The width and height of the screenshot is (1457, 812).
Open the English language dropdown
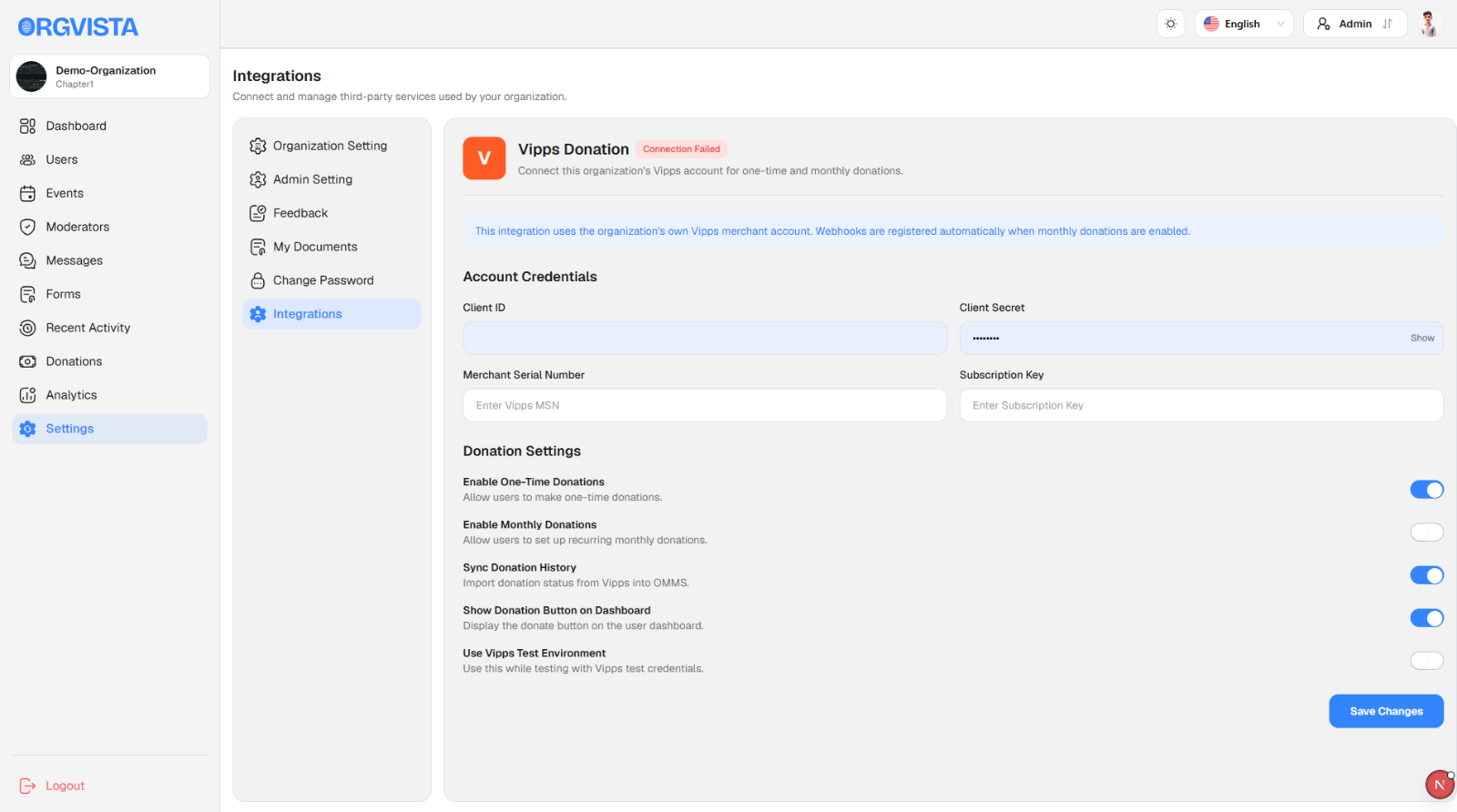click(x=1244, y=24)
